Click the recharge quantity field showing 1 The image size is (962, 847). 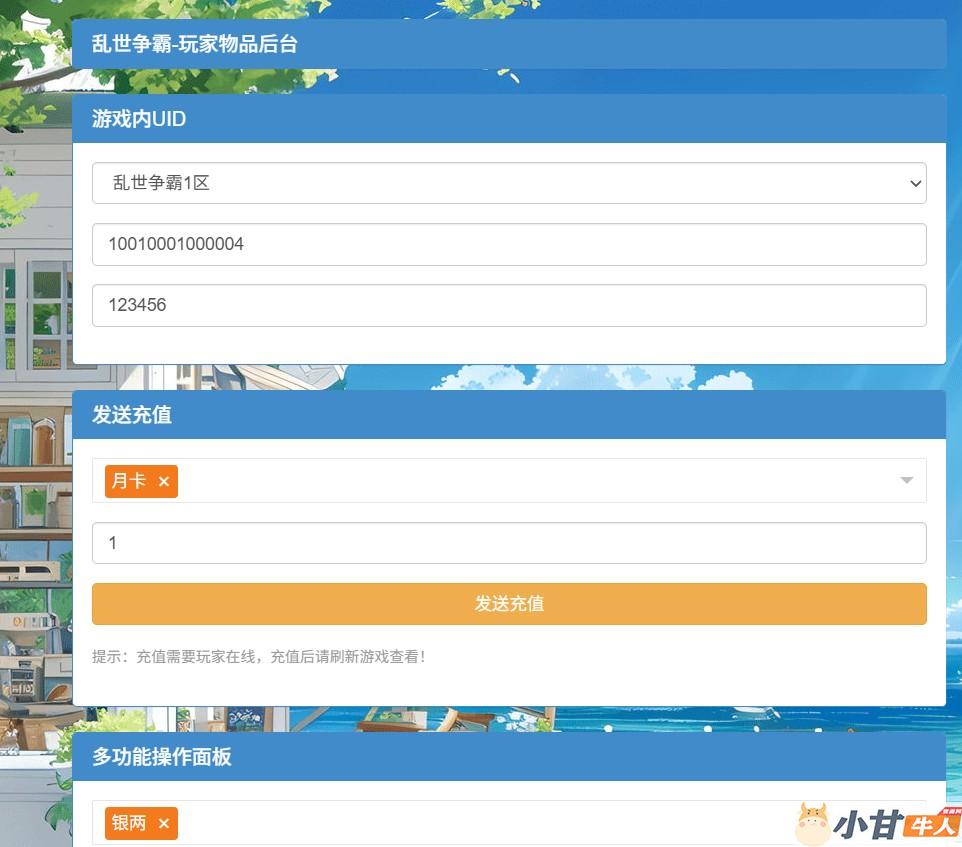(x=508, y=543)
